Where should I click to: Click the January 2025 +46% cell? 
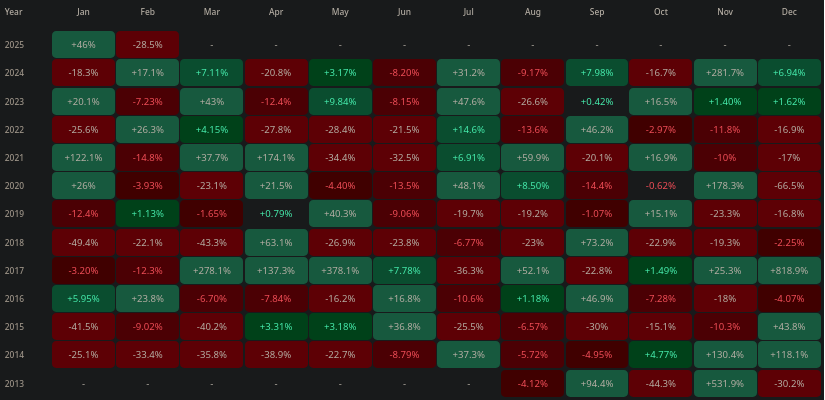[83, 45]
